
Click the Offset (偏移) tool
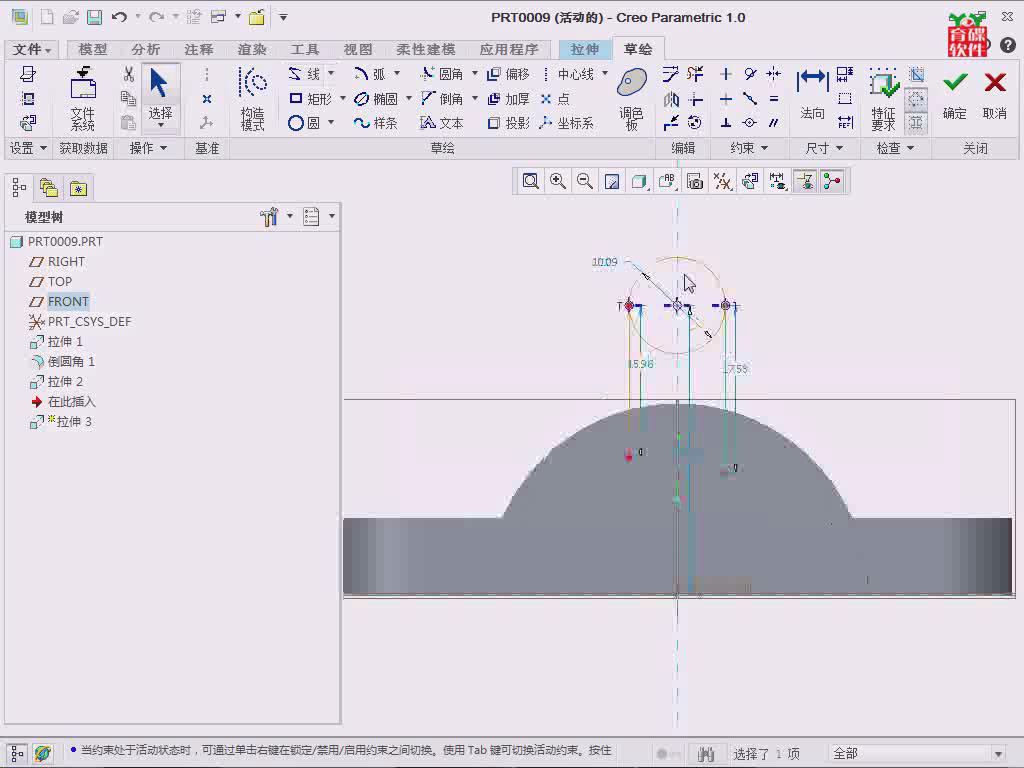click(x=508, y=74)
